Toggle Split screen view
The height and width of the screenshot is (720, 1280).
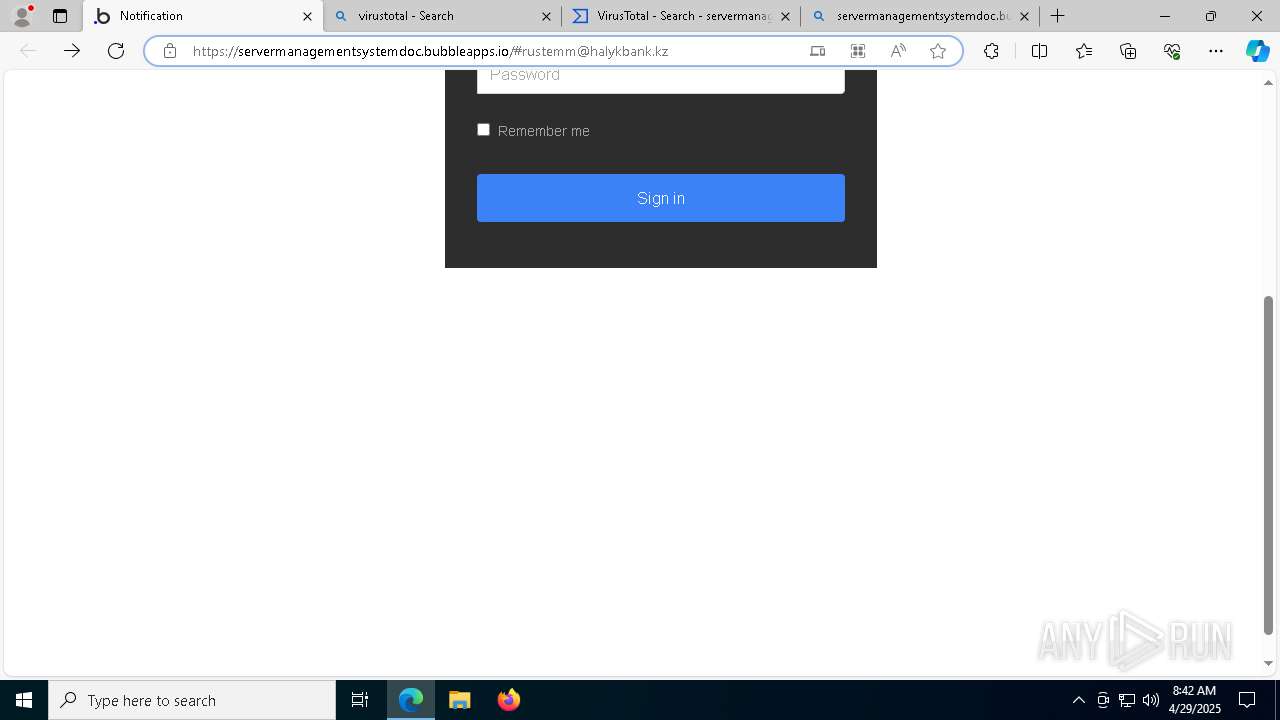pos(1039,51)
